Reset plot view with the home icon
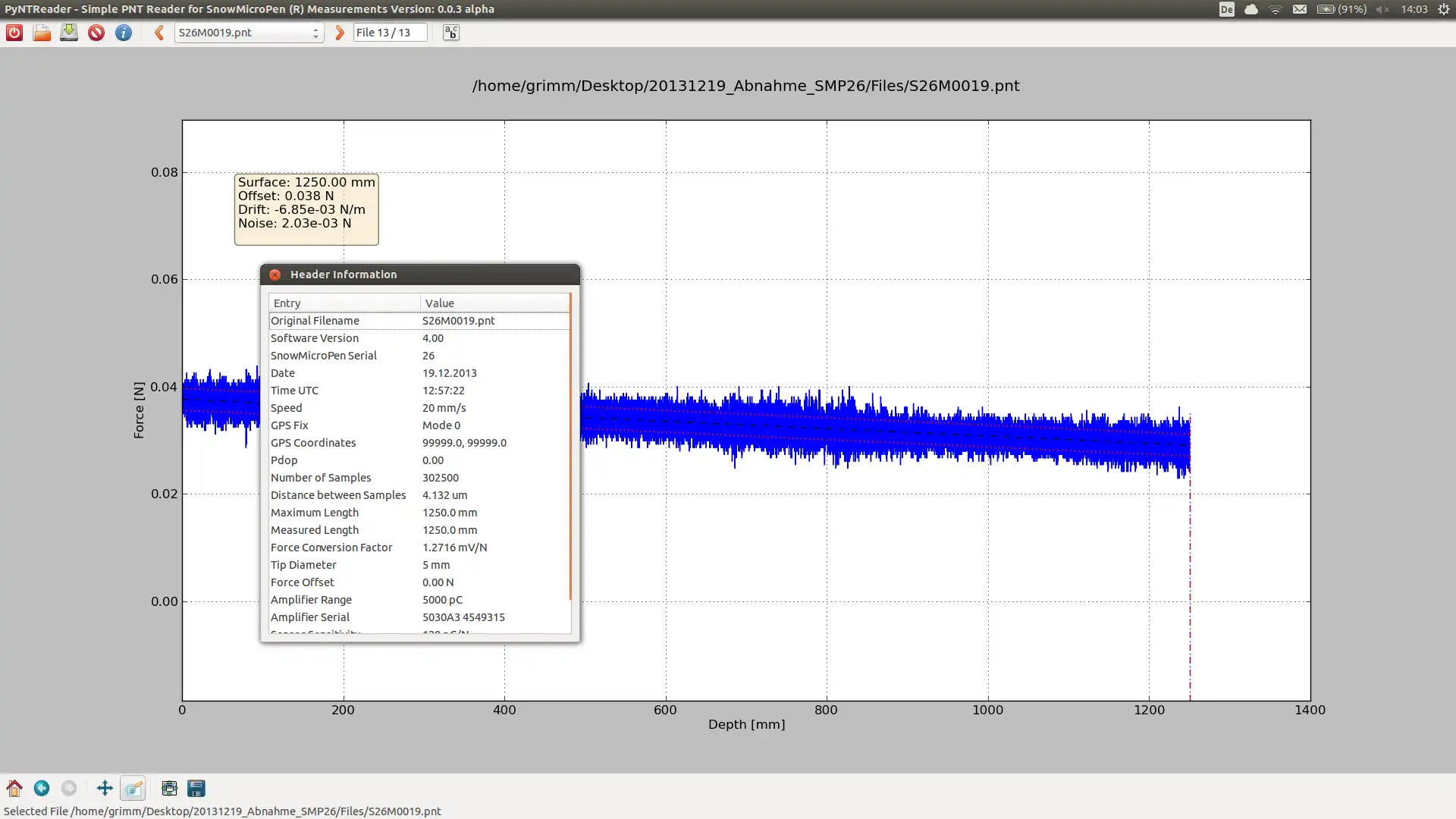 pyautogui.click(x=14, y=789)
